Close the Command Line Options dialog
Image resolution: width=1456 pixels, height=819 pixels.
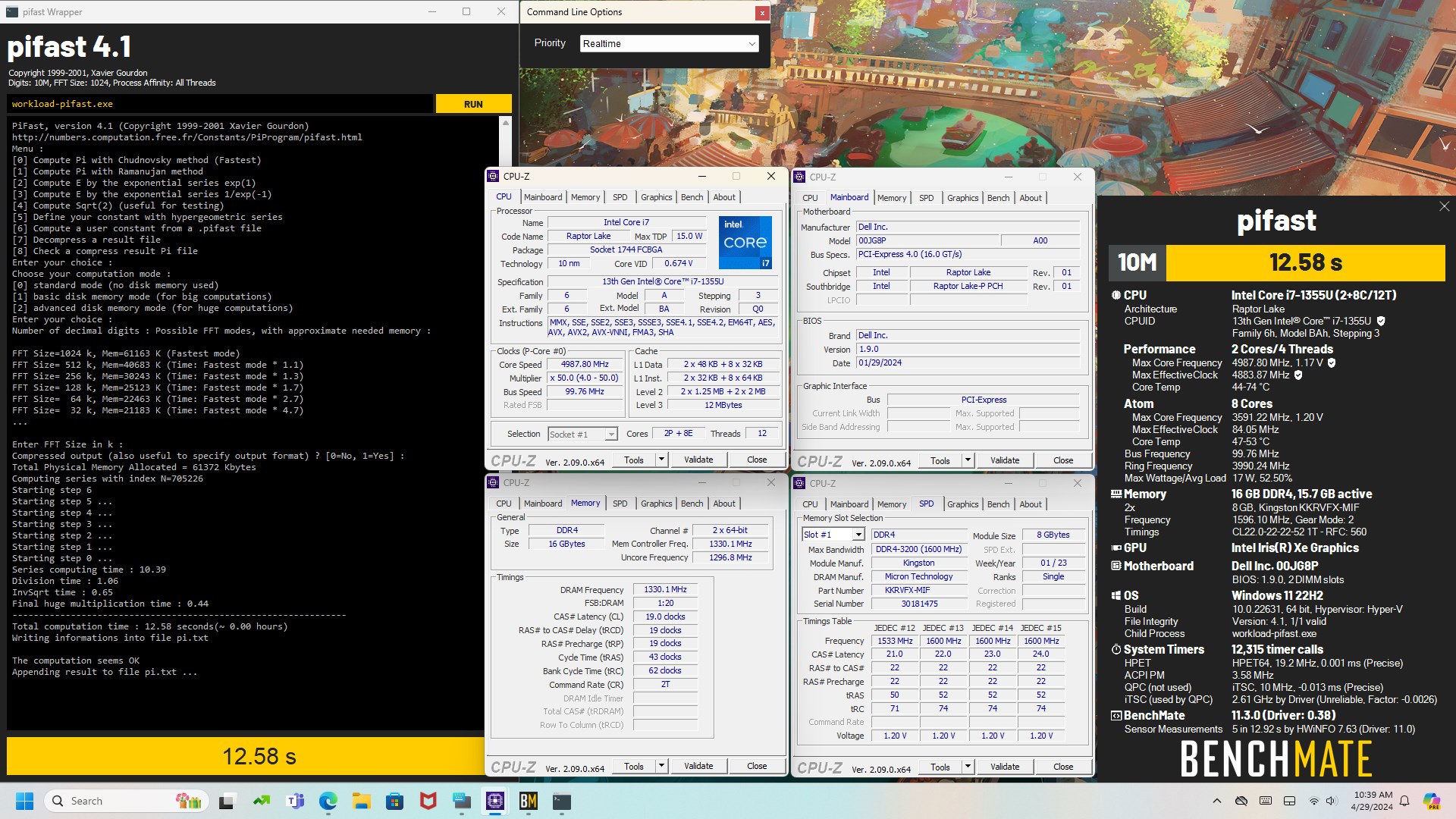coord(761,13)
